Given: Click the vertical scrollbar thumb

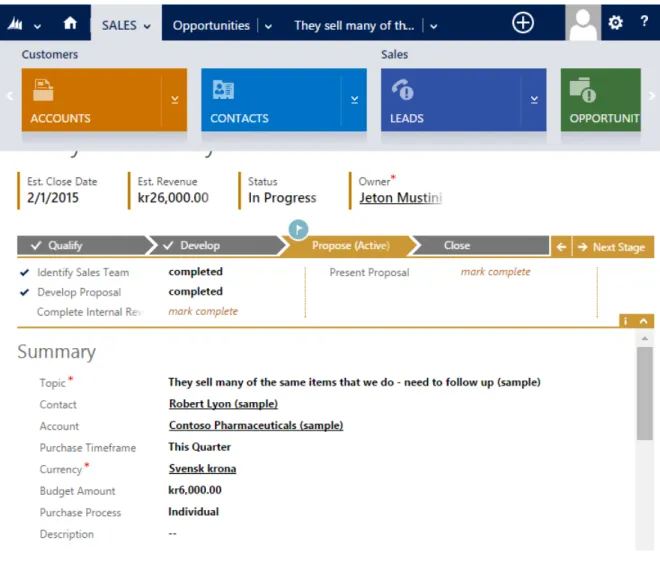Looking at the screenshot, I should point(644,394).
